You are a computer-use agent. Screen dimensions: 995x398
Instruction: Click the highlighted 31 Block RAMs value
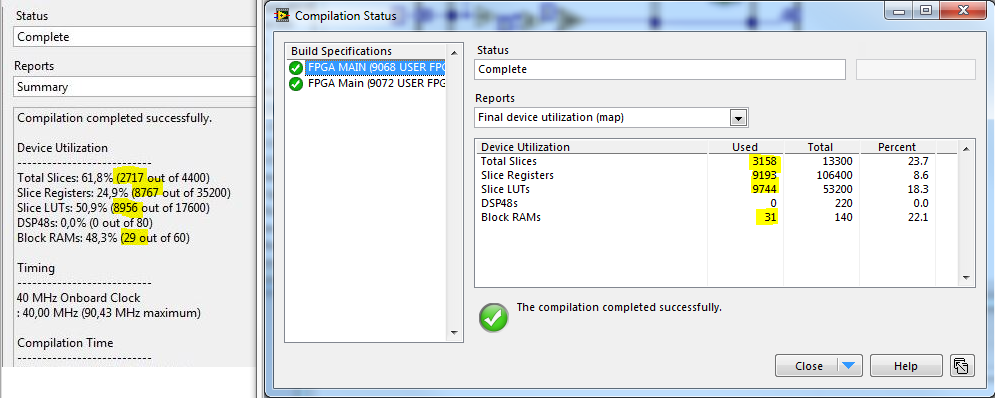(769, 217)
